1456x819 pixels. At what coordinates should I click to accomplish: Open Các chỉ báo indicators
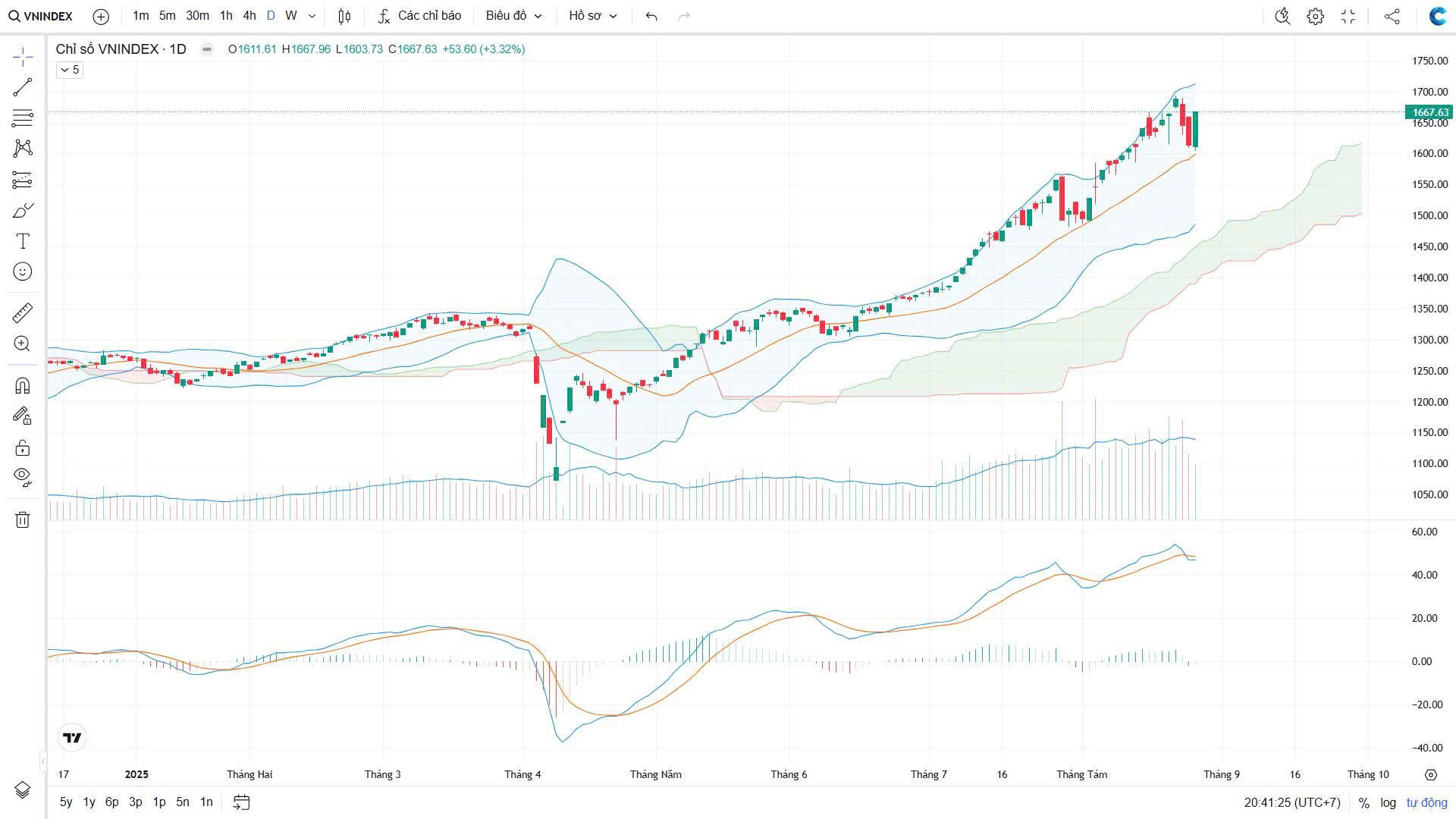(419, 16)
